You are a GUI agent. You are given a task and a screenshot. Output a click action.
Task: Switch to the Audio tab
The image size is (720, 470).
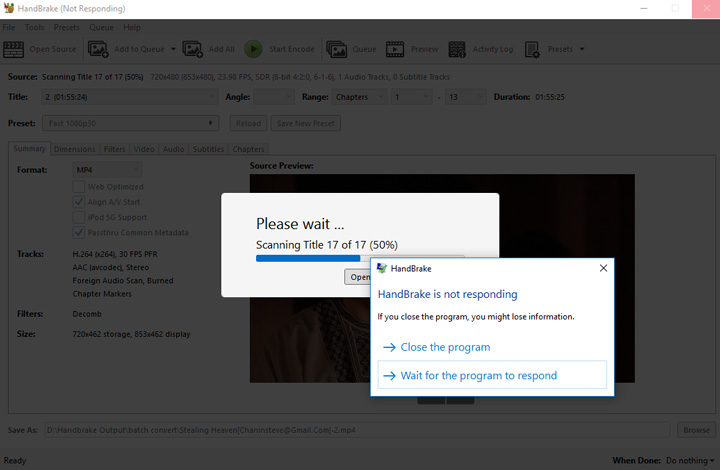174,149
